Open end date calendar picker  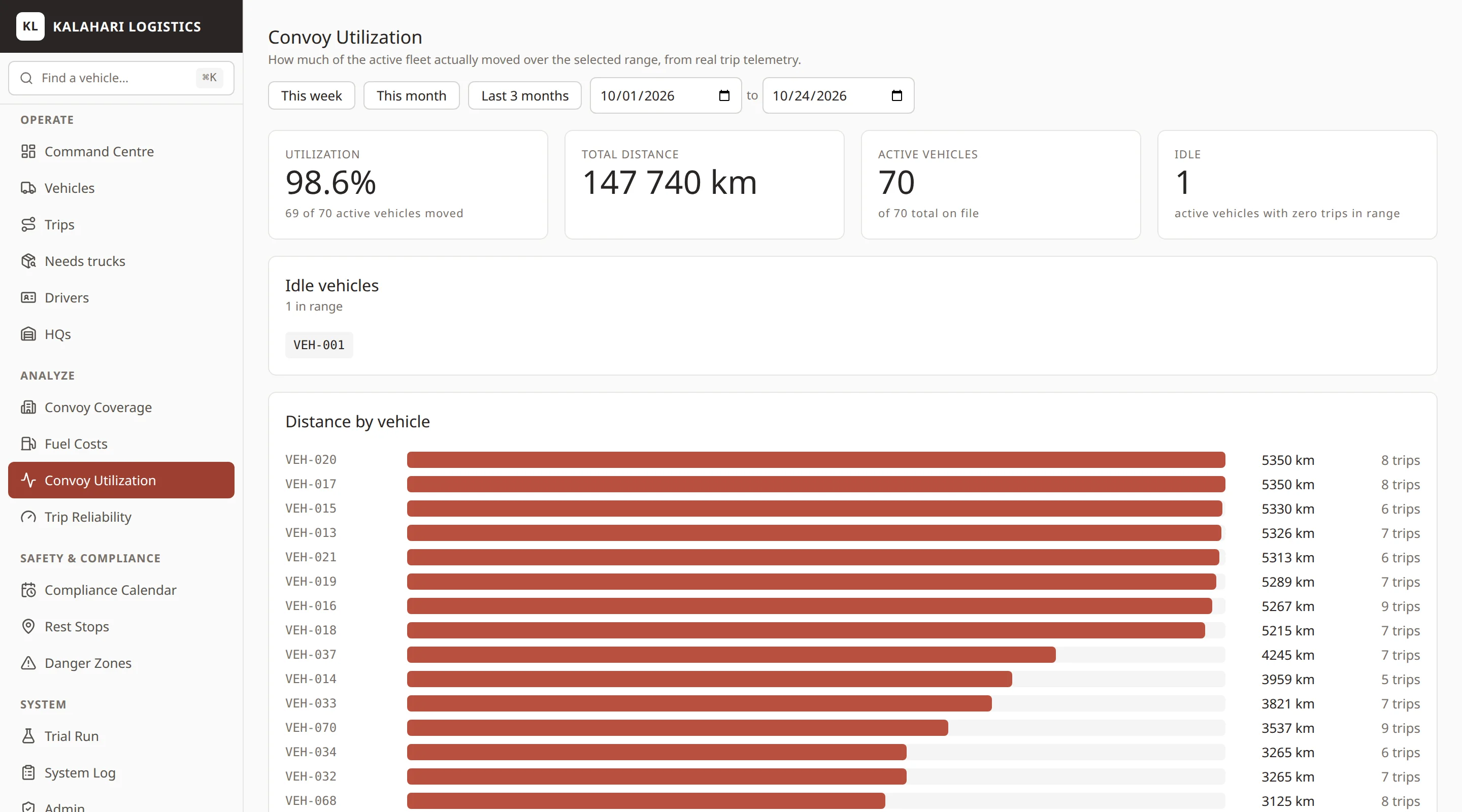click(x=896, y=95)
